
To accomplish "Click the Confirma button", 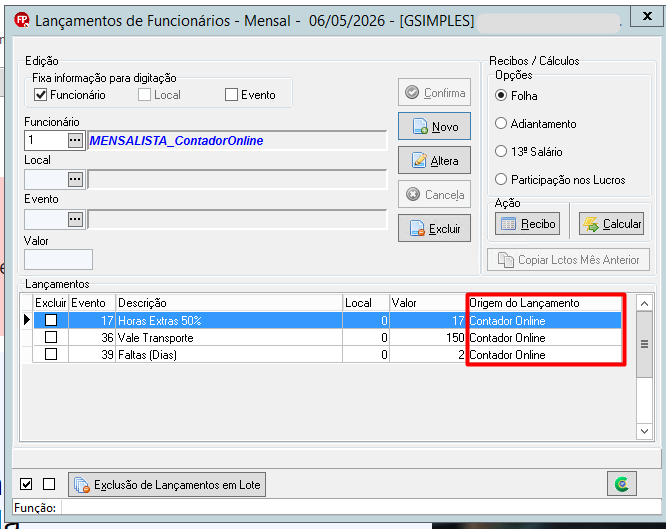I will tap(434, 92).
